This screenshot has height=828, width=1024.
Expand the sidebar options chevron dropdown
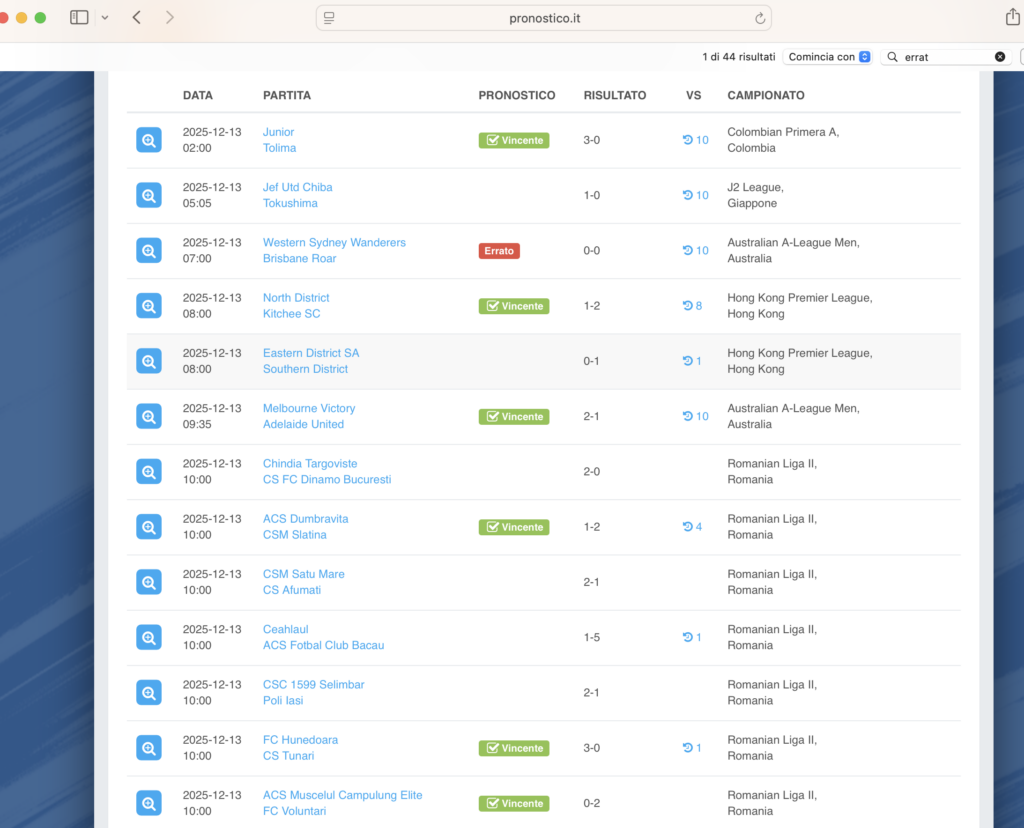105,18
